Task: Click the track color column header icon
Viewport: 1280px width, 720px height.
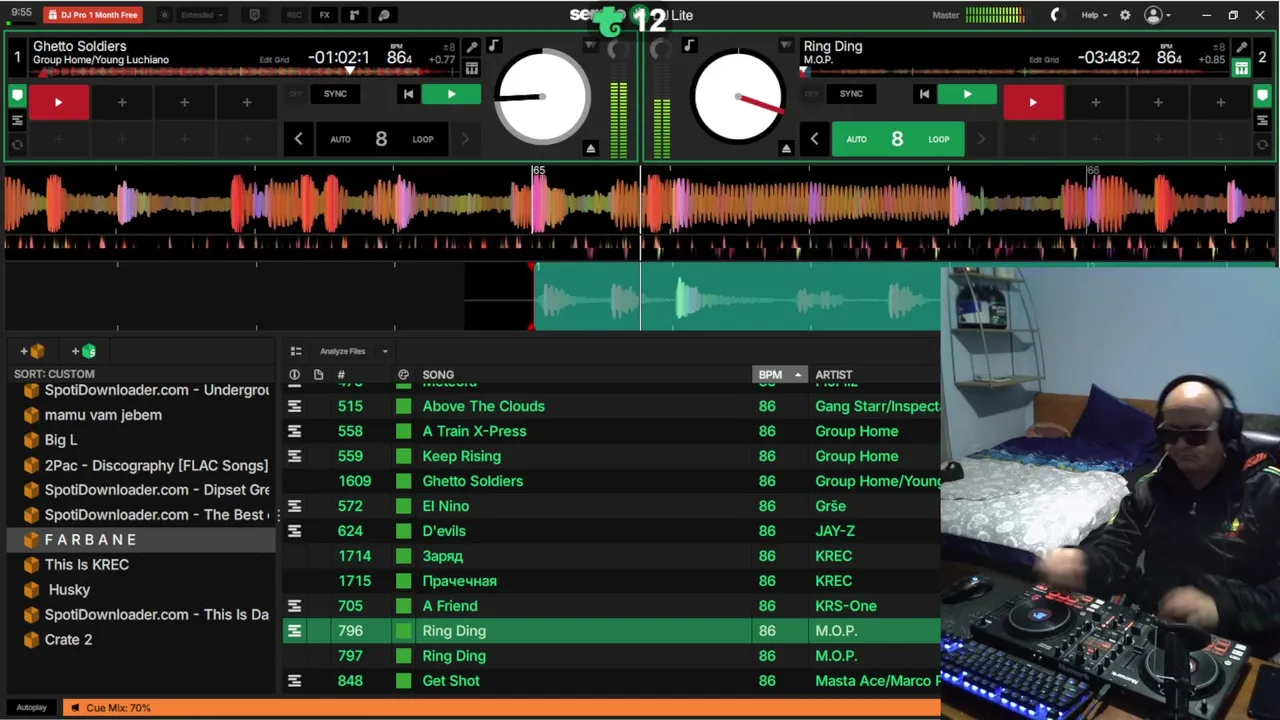Action: click(x=403, y=375)
